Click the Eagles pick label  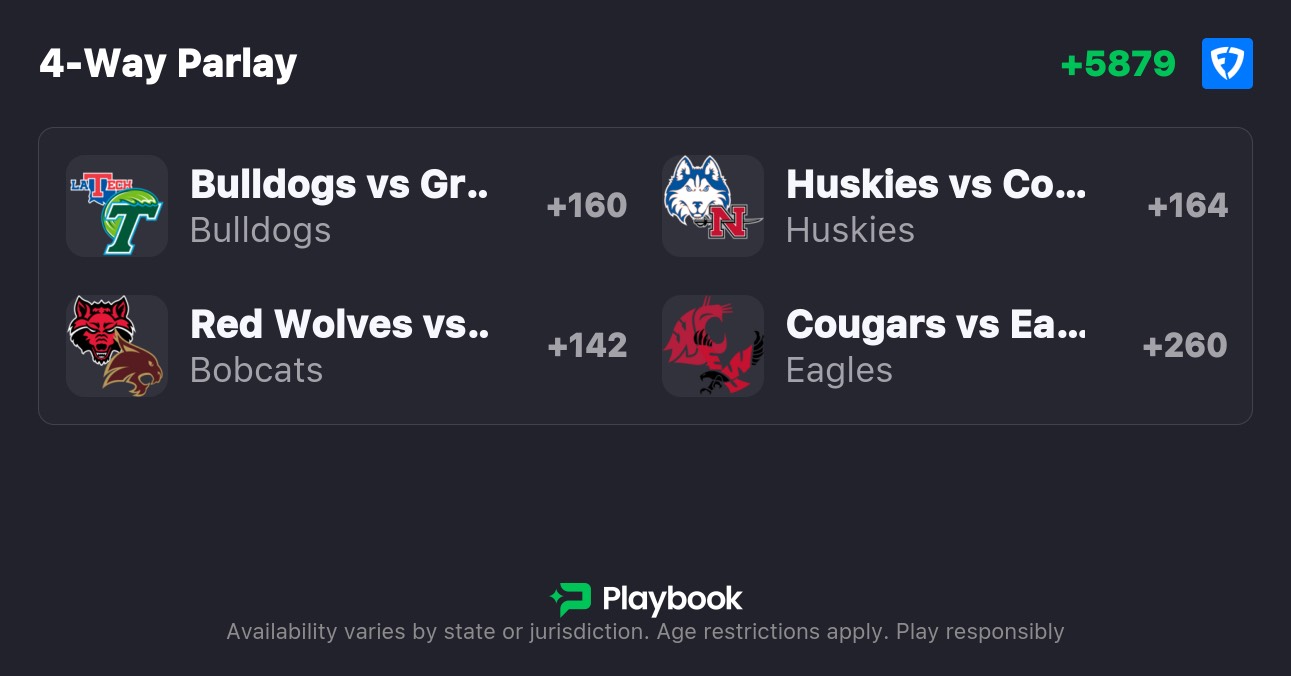(x=839, y=370)
